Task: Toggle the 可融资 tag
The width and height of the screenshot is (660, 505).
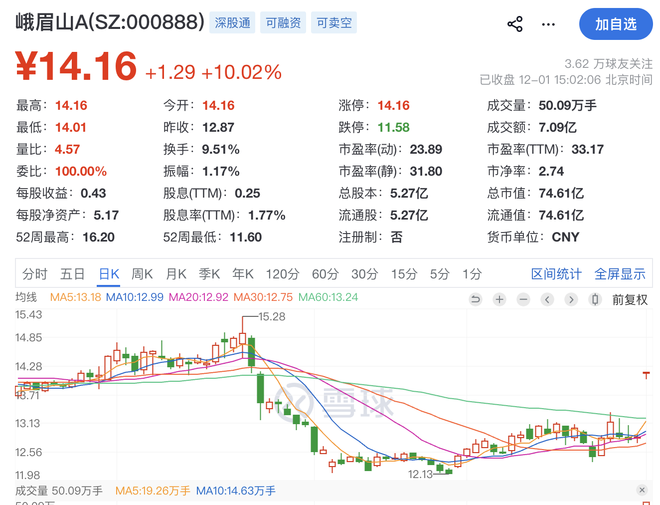Action: click(x=283, y=23)
